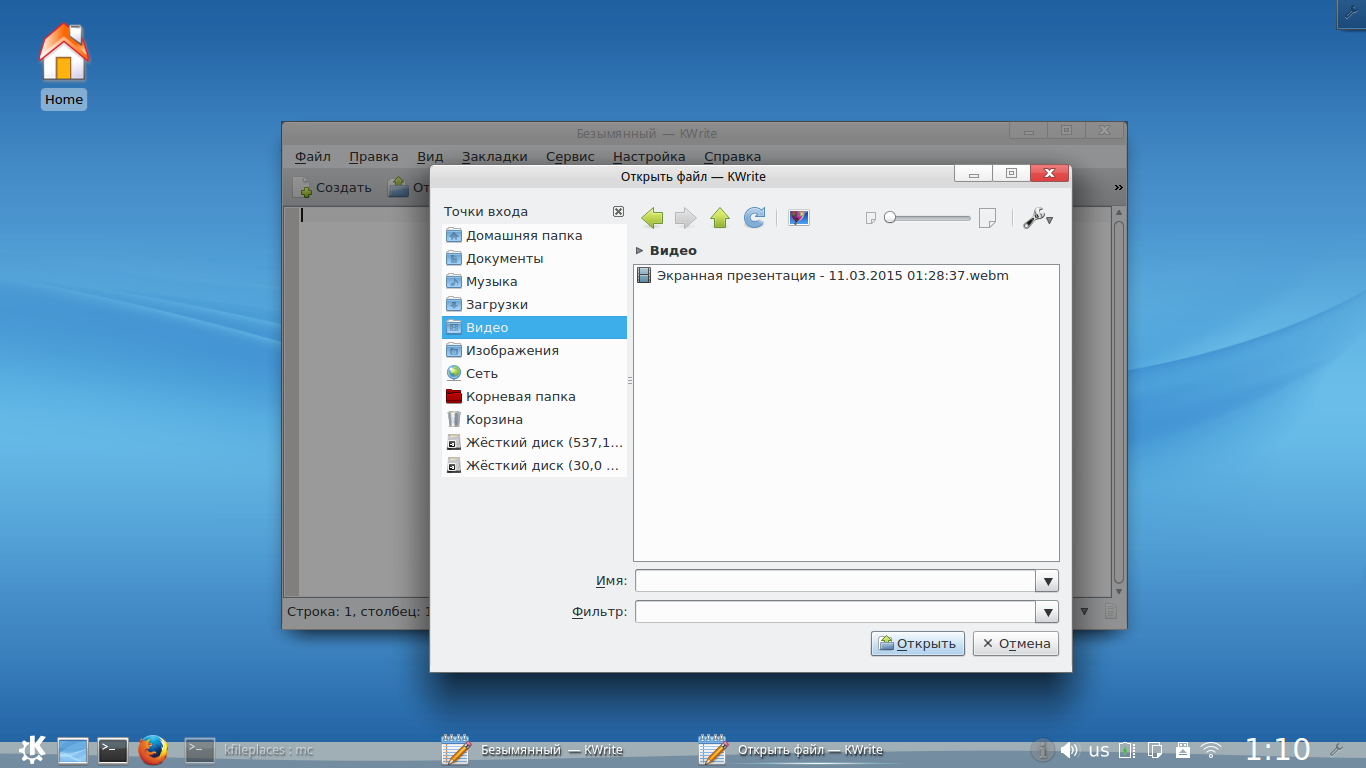The image size is (1366, 768).
Task: Reload the current folder view
Action: (x=755, y=218)
